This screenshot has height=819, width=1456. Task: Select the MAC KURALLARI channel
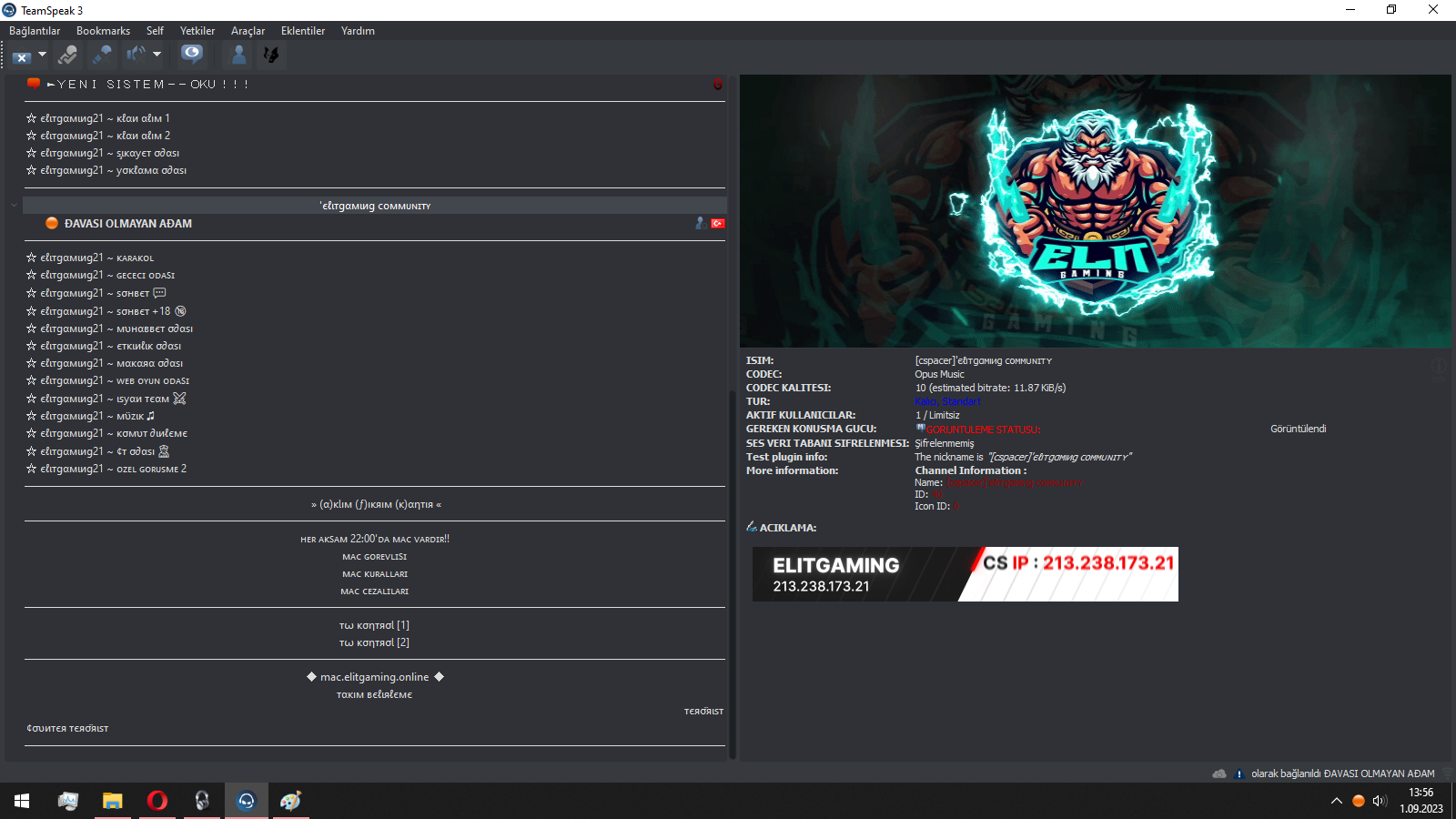click(374, 574)
